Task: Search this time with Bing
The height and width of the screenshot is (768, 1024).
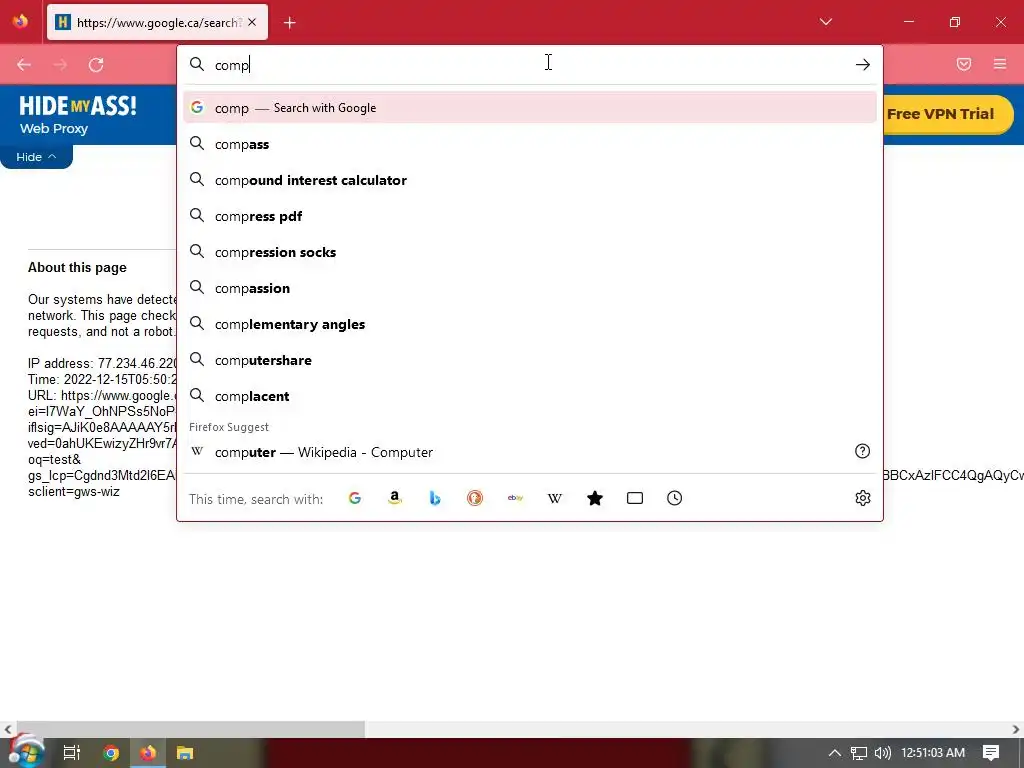Action: [x=435, y=498]
